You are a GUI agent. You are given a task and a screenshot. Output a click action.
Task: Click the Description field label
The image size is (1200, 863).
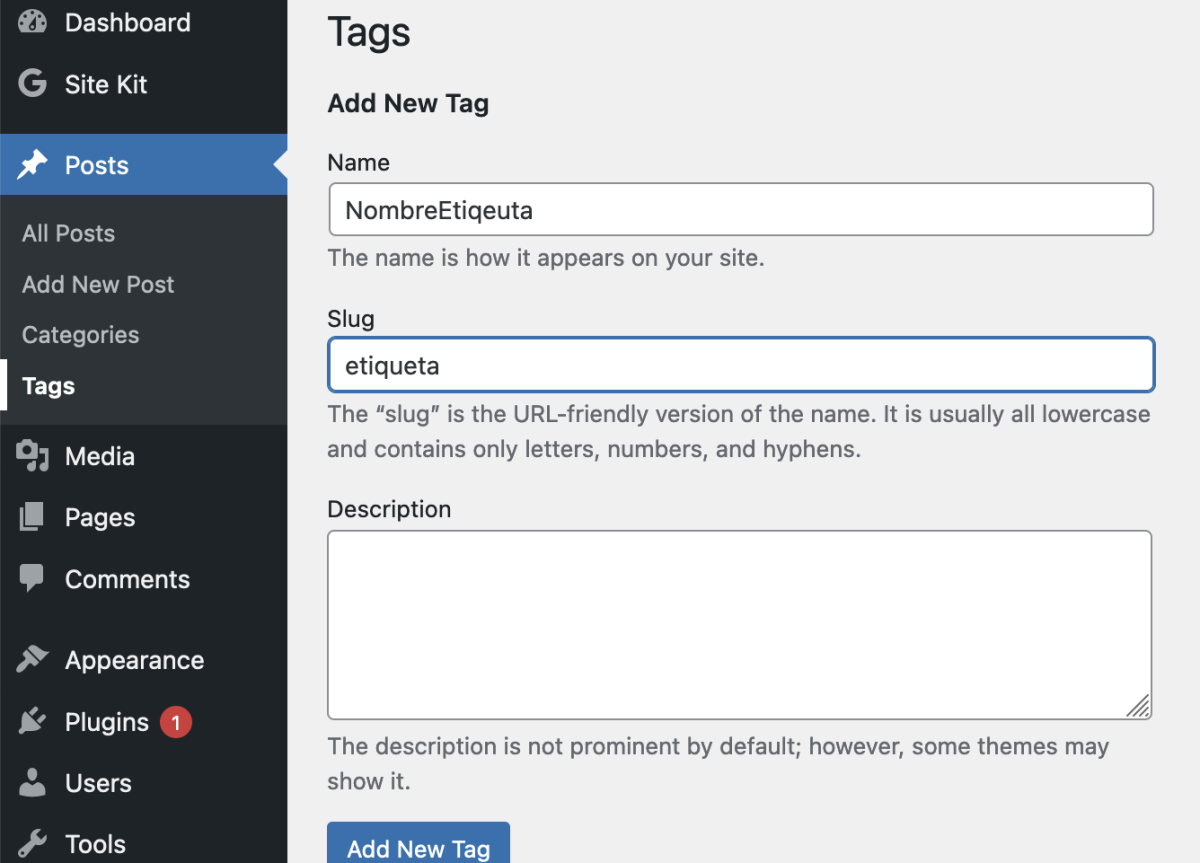(389, 509)
